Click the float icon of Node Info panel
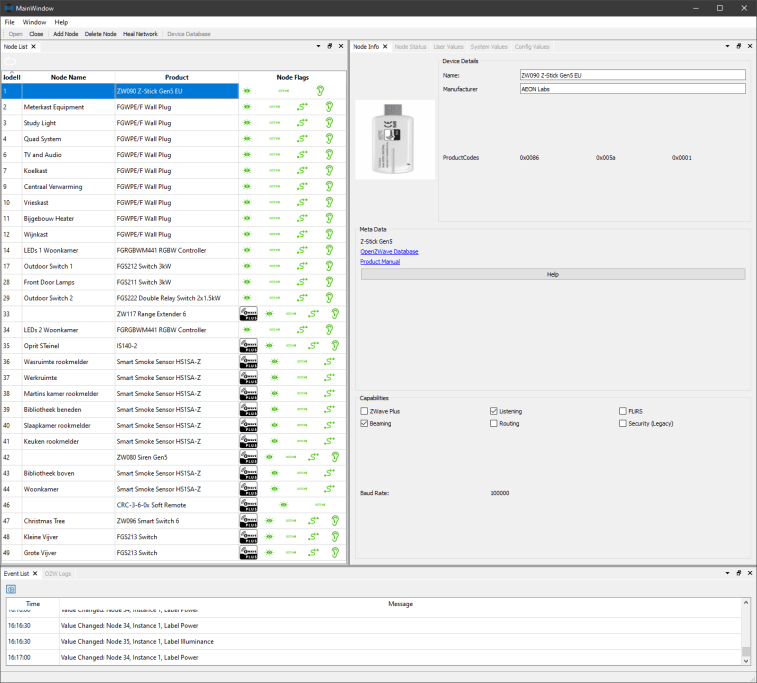The height and width of the screenshot is (683, 757). tap(739, 46)
